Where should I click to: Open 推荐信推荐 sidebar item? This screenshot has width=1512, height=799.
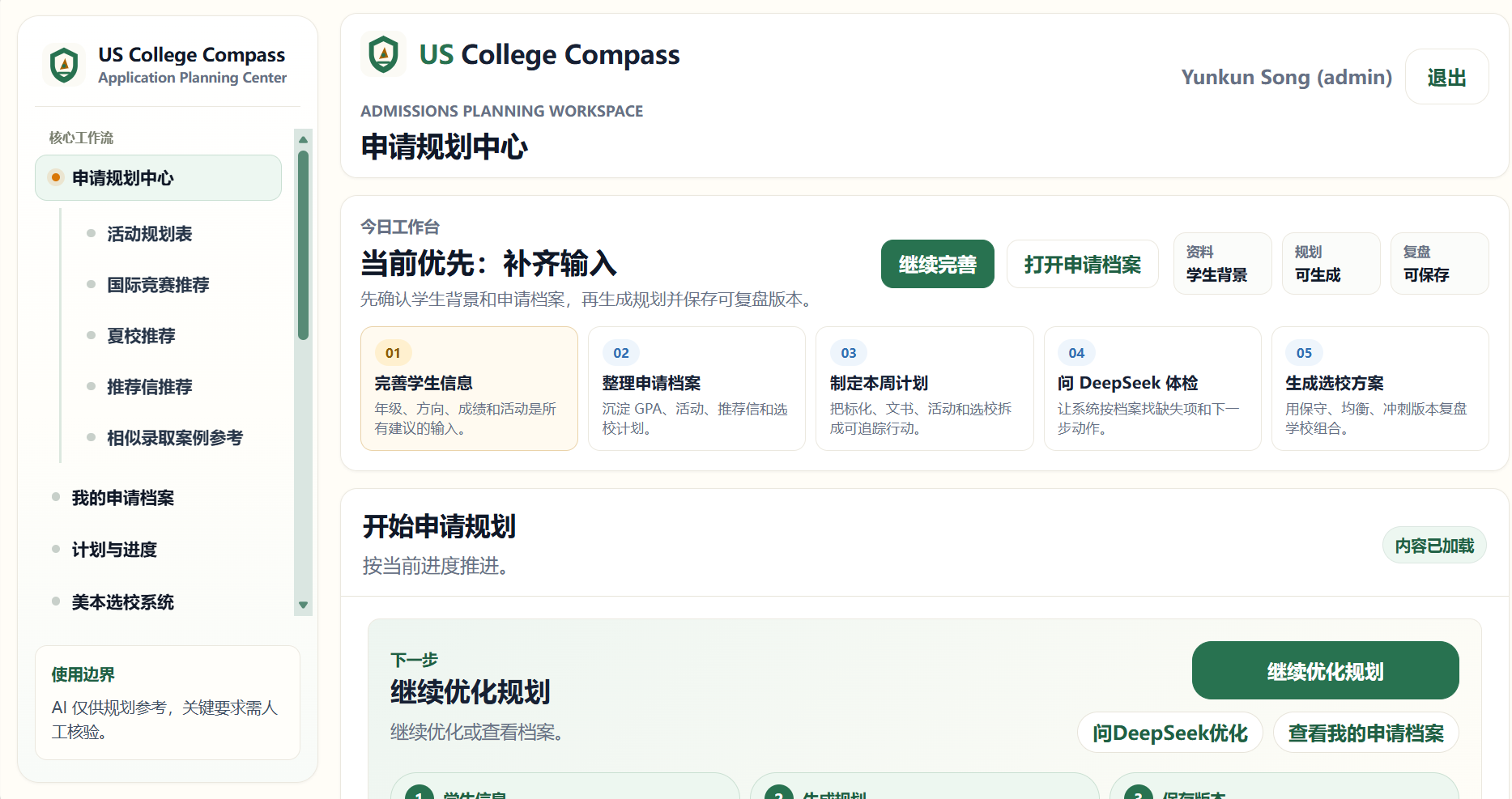coord(150,387)
